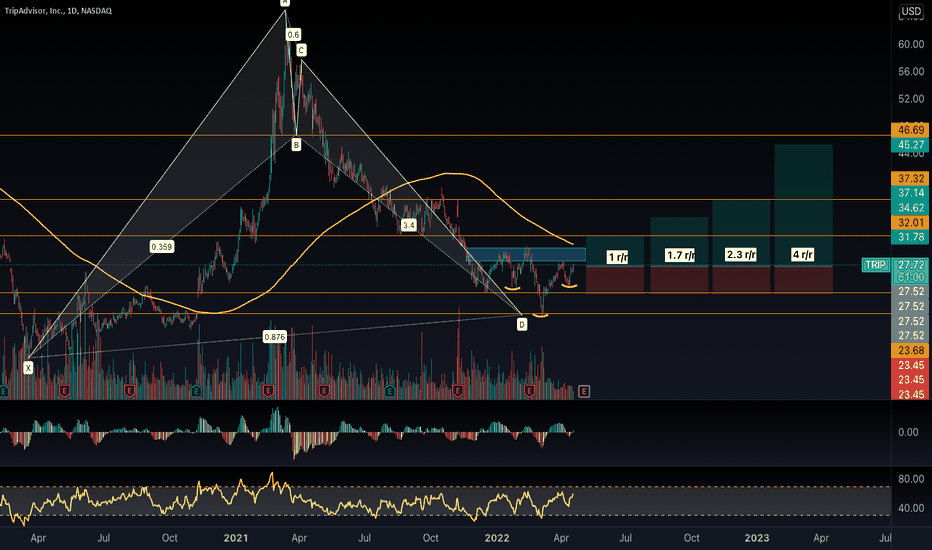Click the '2.3 r/r' position label
Image resolution: width=932 pixels, height=550 pixels.
click(741, 255)
